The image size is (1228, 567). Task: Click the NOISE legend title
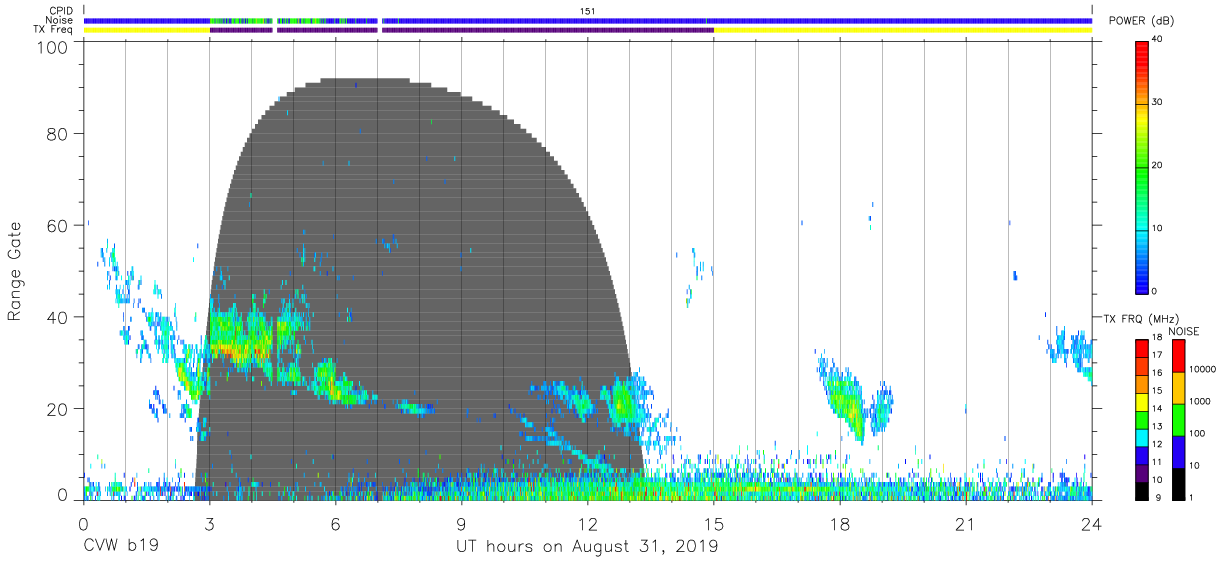tap(1184, 331)
